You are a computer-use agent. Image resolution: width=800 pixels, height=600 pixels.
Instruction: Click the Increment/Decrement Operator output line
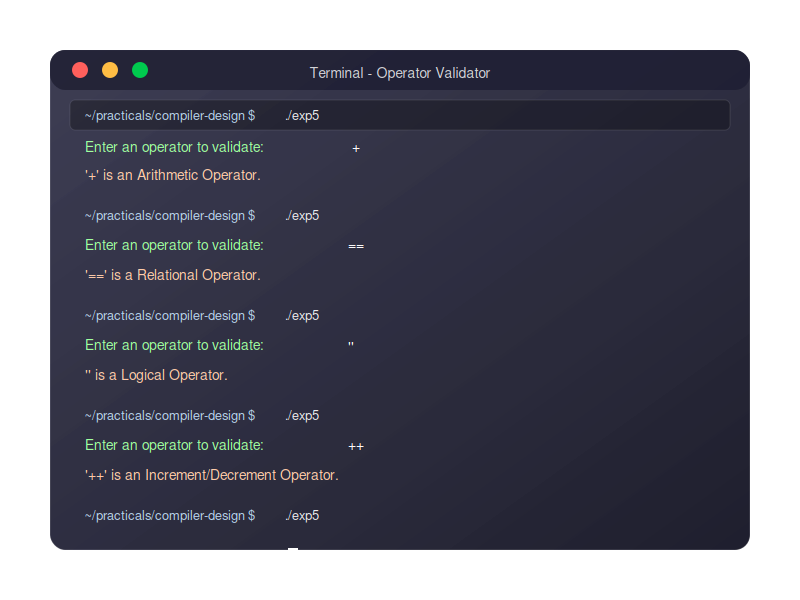(x=212, y=475)
